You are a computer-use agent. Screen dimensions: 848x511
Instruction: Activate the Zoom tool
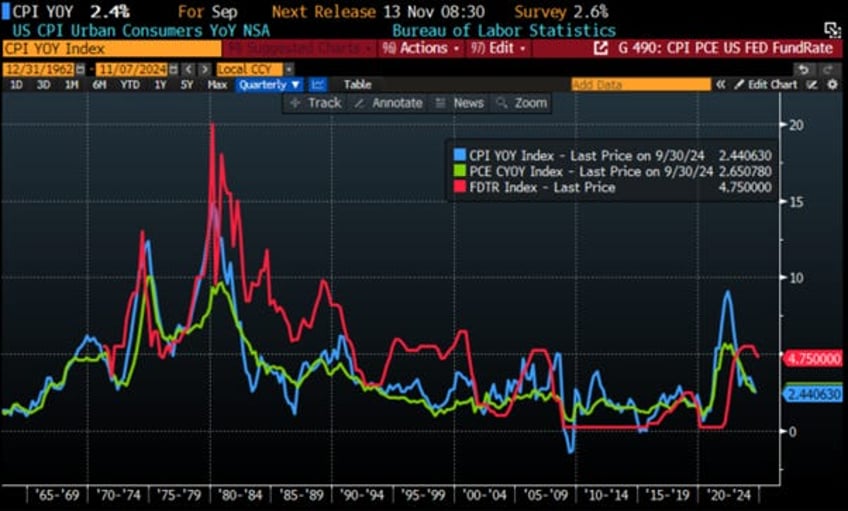click(x=521, y=103)
